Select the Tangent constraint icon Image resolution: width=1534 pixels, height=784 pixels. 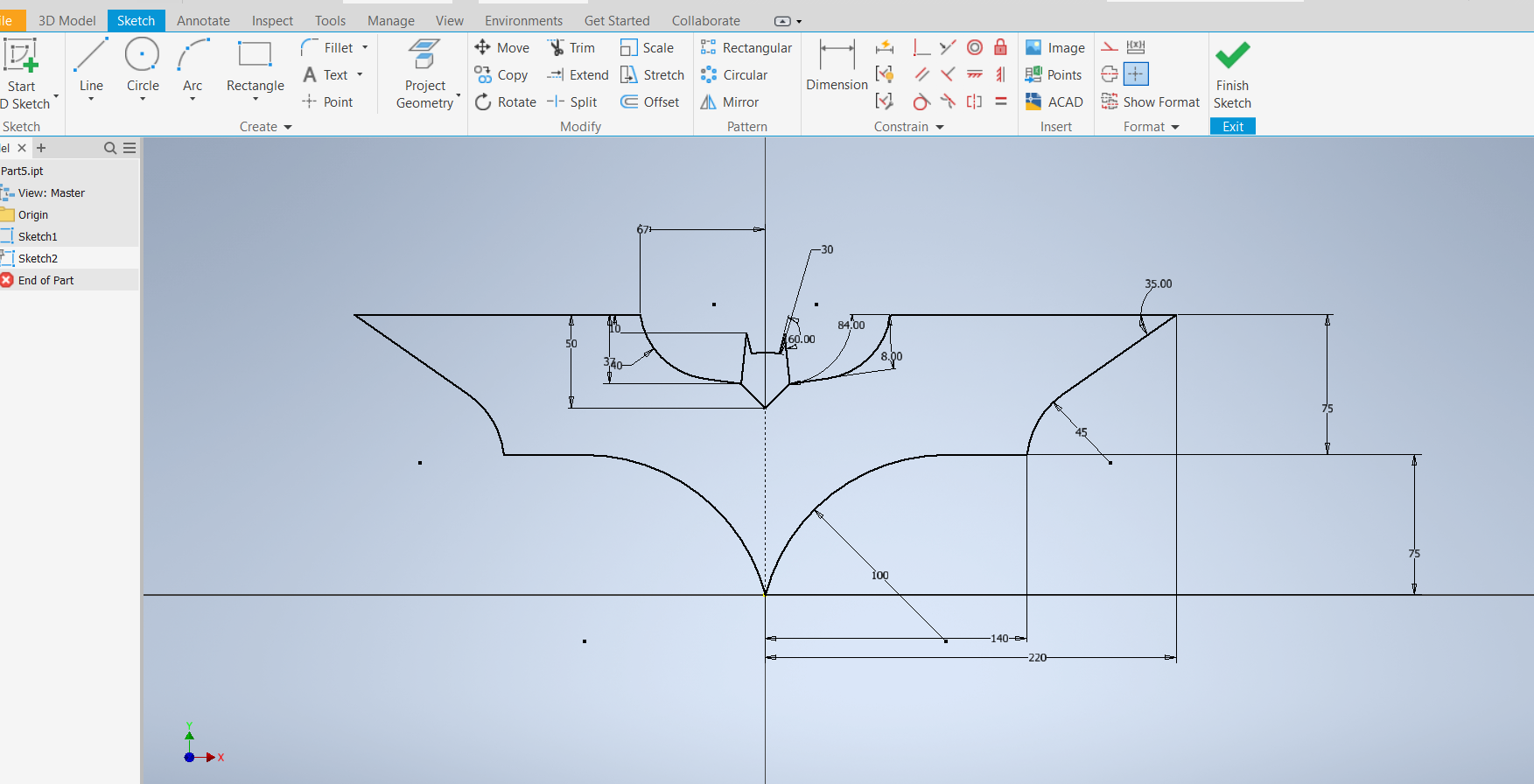tap(921, 101)
